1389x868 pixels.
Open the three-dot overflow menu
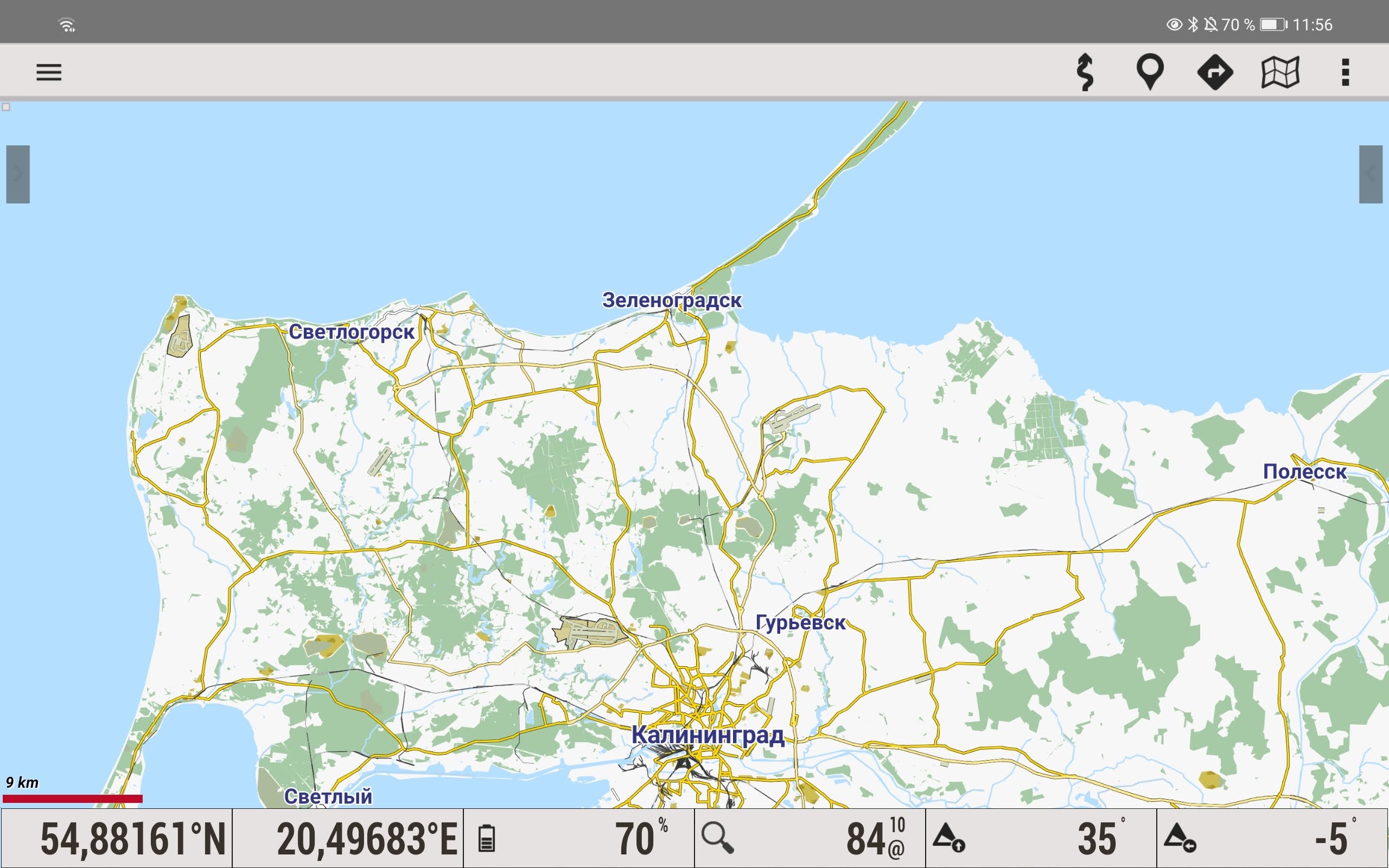pos(1345,72)
